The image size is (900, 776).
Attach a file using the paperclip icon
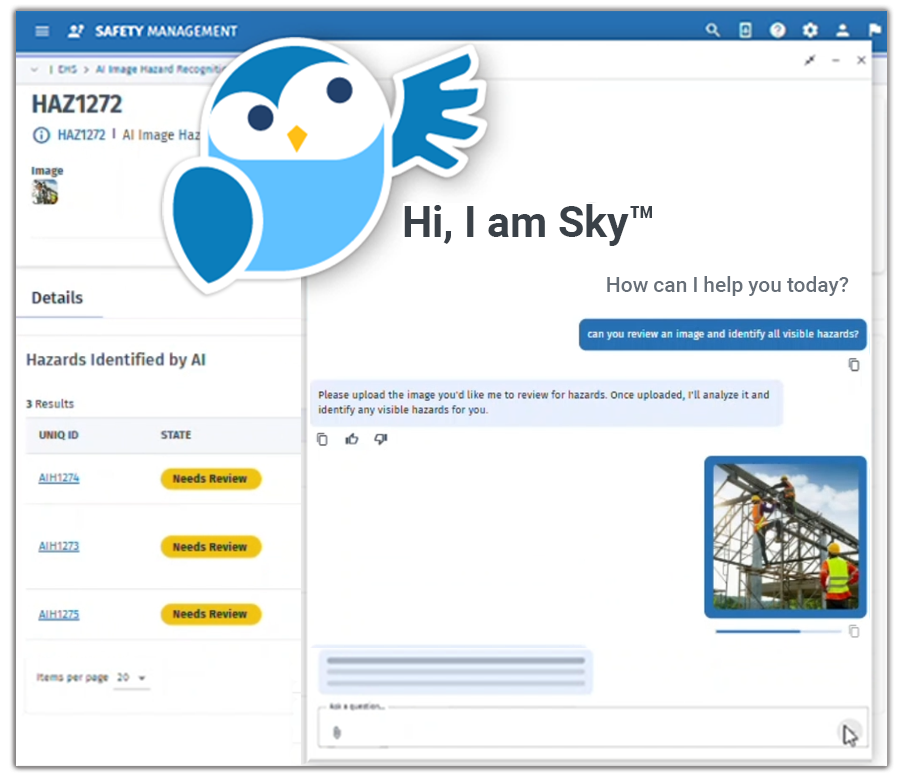point(336,731)
